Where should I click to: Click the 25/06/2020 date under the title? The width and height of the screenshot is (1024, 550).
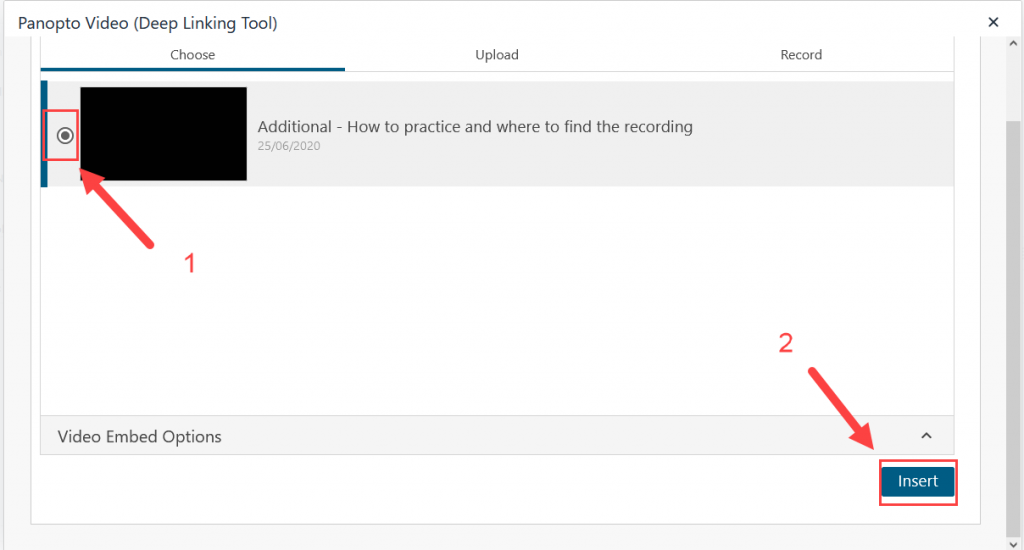[x=289, y=146]
